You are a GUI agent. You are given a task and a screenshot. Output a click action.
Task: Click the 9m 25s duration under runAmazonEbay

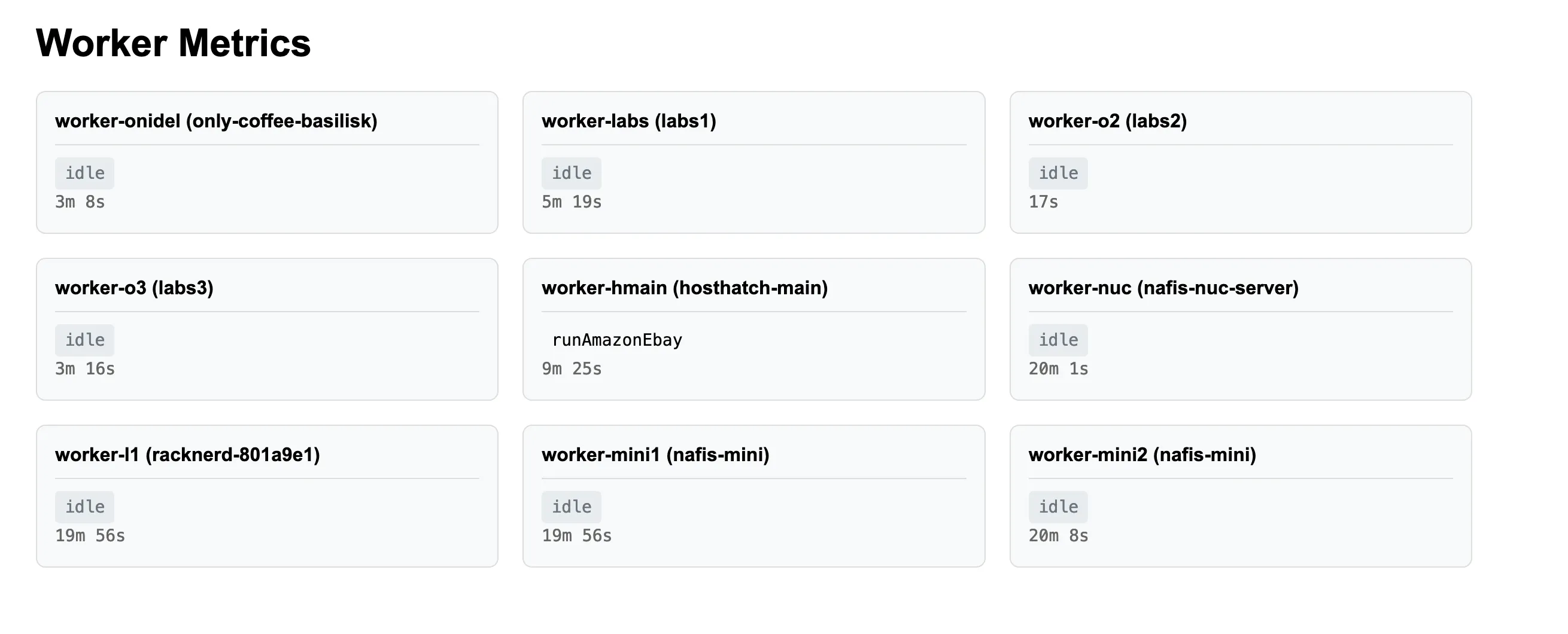(x=572, y=368)
